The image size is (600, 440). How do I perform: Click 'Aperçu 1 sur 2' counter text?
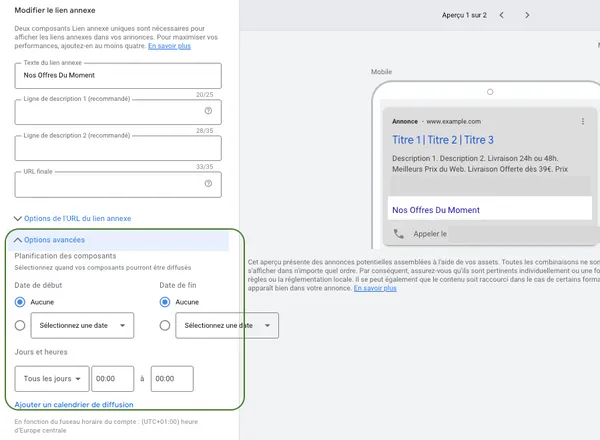pyautogui.click(x=464, y=15)
